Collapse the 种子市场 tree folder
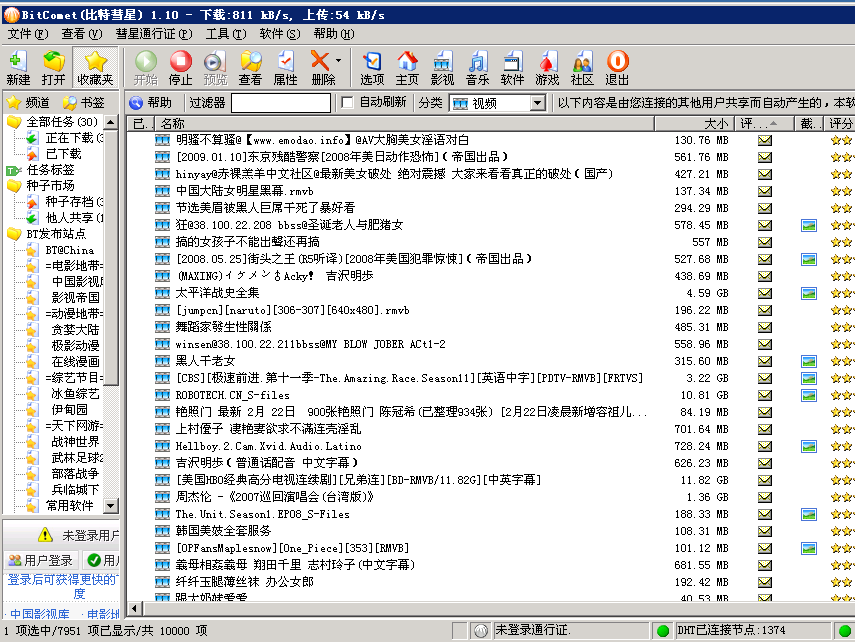Viewport: 855px width, 642px height. 14,186
